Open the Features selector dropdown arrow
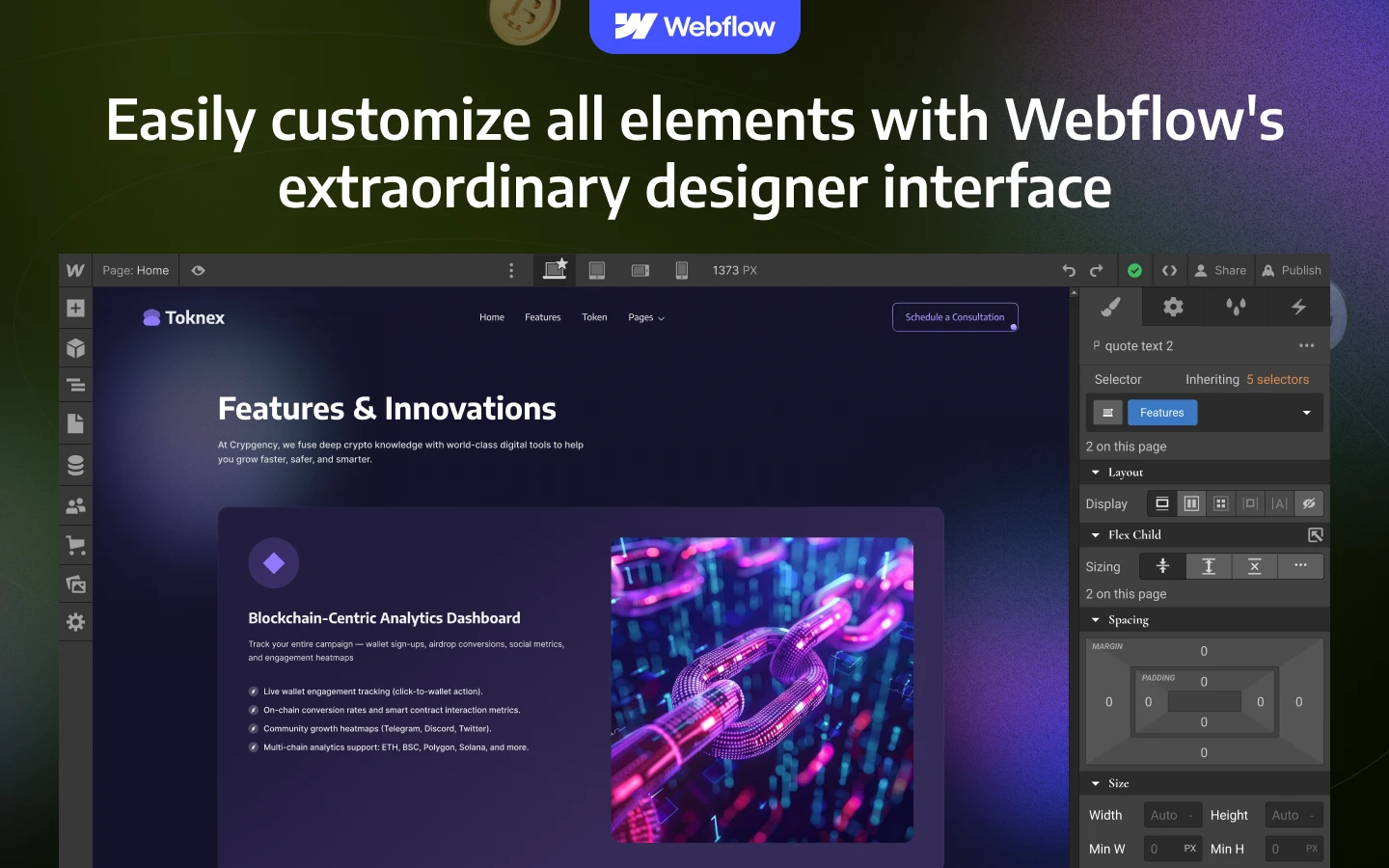1389x868 pixels. pyautogui.click(x=1307, y=413)
